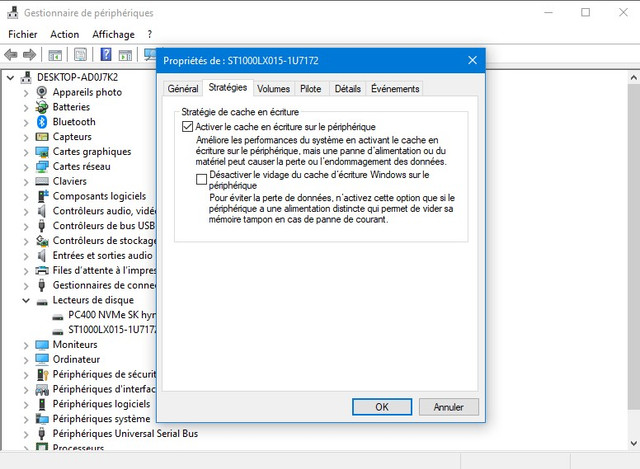Click the Back arrow toolbar icon
The width and height of the screenshot is (640, 469).
[11, 54]
